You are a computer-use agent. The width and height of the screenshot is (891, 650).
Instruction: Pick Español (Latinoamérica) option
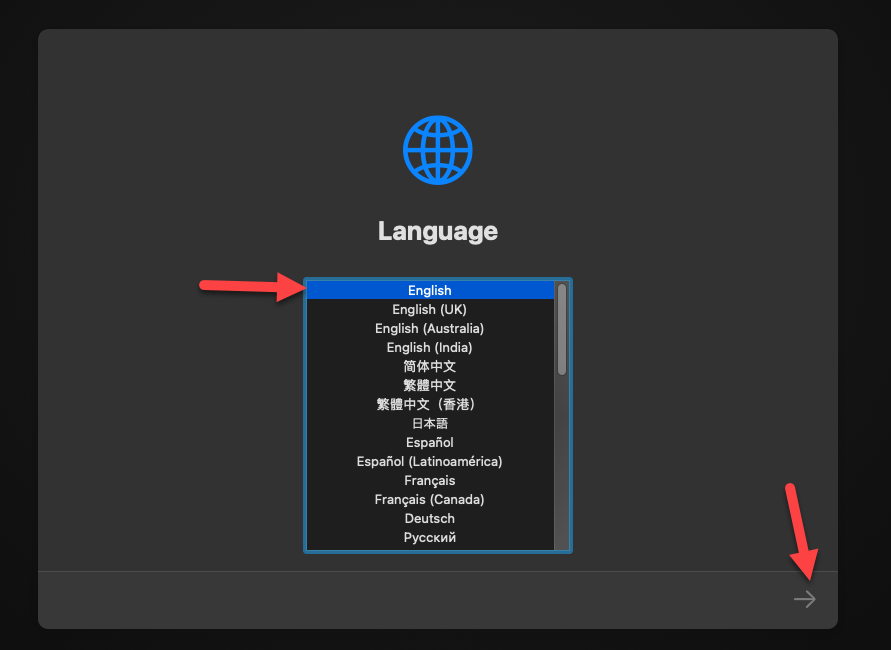(x=429, y=461)
